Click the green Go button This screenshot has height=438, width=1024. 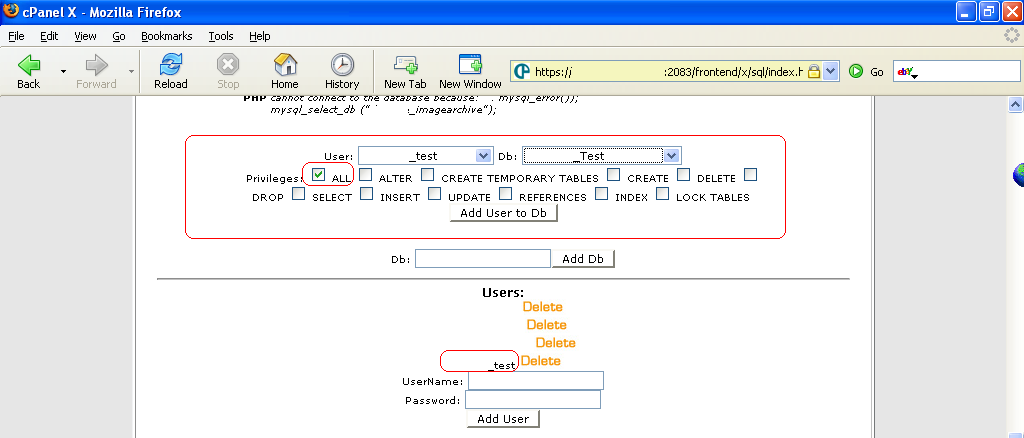click(856, 71)
